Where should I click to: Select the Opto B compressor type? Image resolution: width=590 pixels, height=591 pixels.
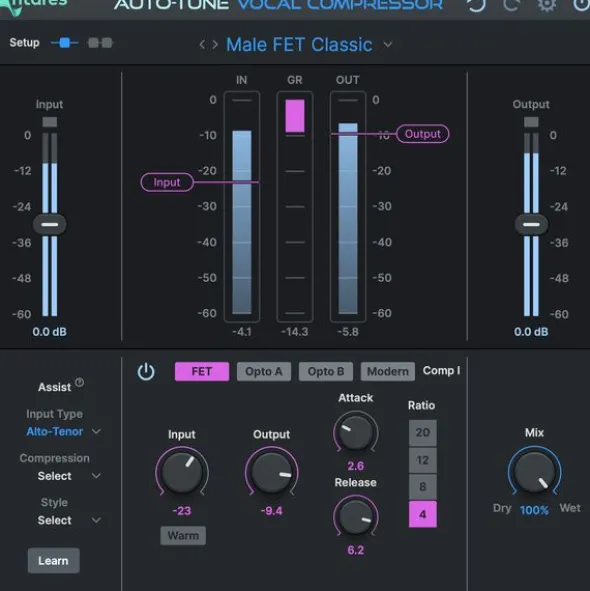coord(326,372)
